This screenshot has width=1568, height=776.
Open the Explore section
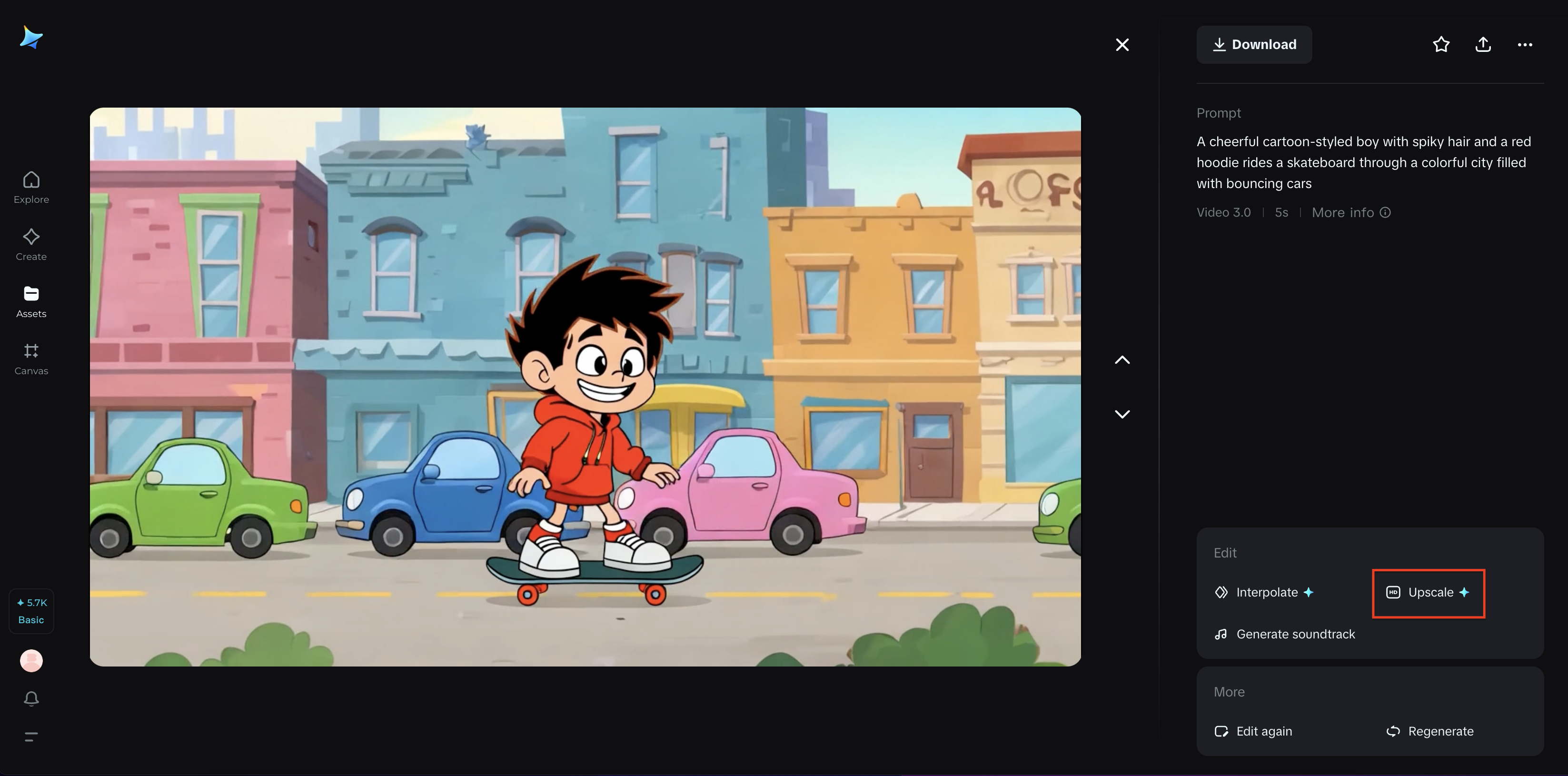(31, 187)
